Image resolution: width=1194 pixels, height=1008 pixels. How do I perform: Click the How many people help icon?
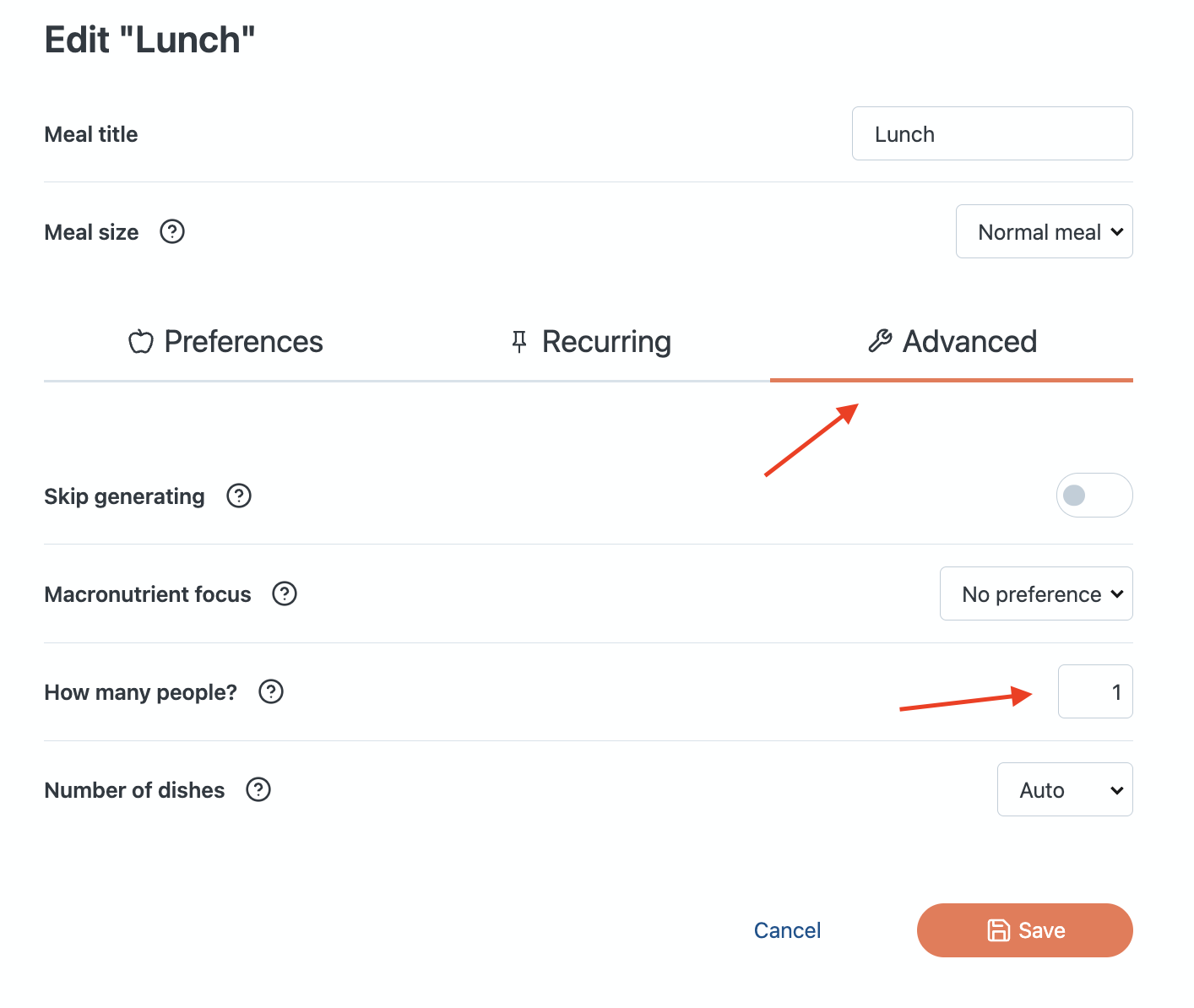click(271, 691)
